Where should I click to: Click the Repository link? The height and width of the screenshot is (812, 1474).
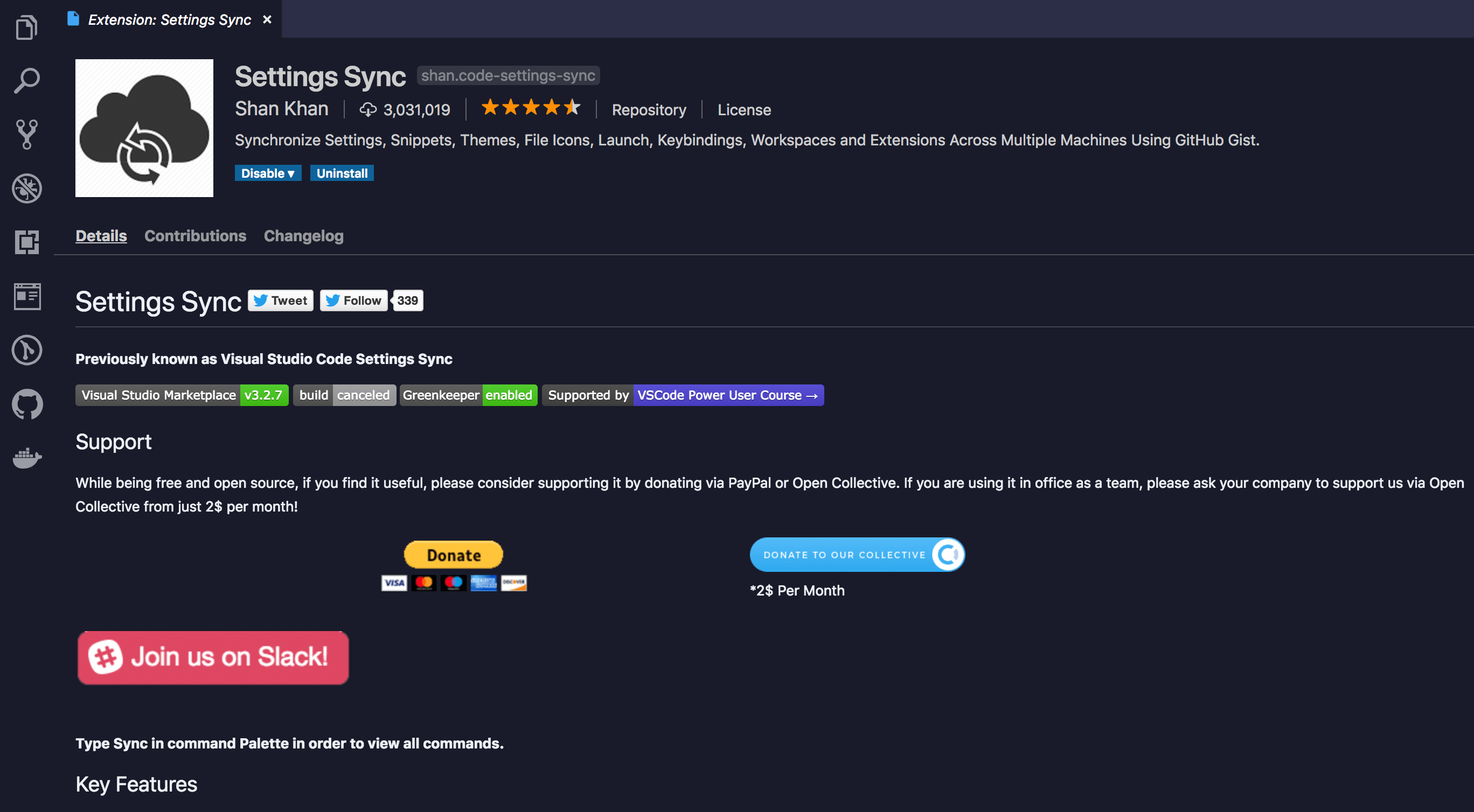click(x=649, y=109)
